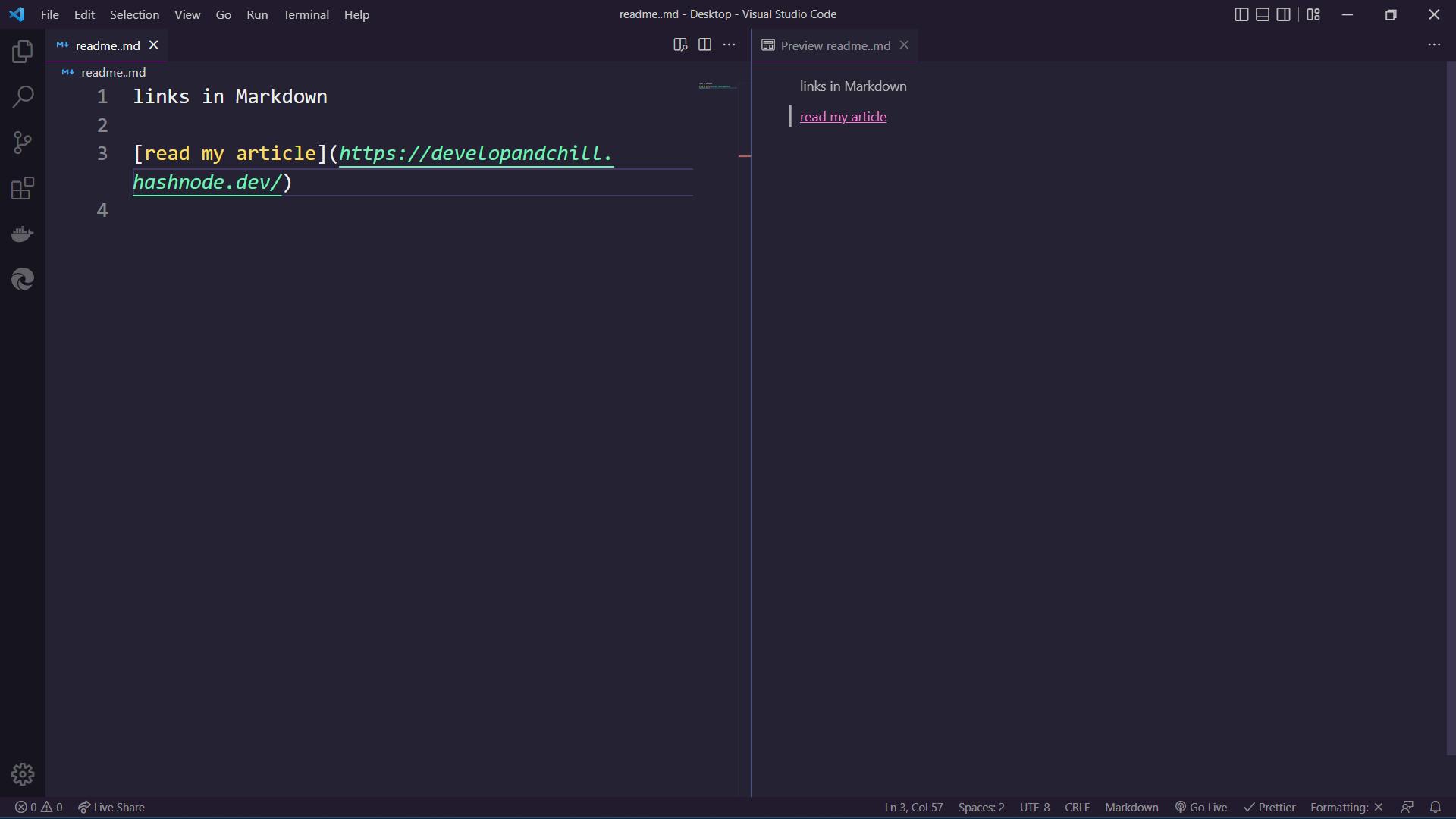Open editor More Actions menu
The image size is (1456, 819).
(x=729, y=45)
